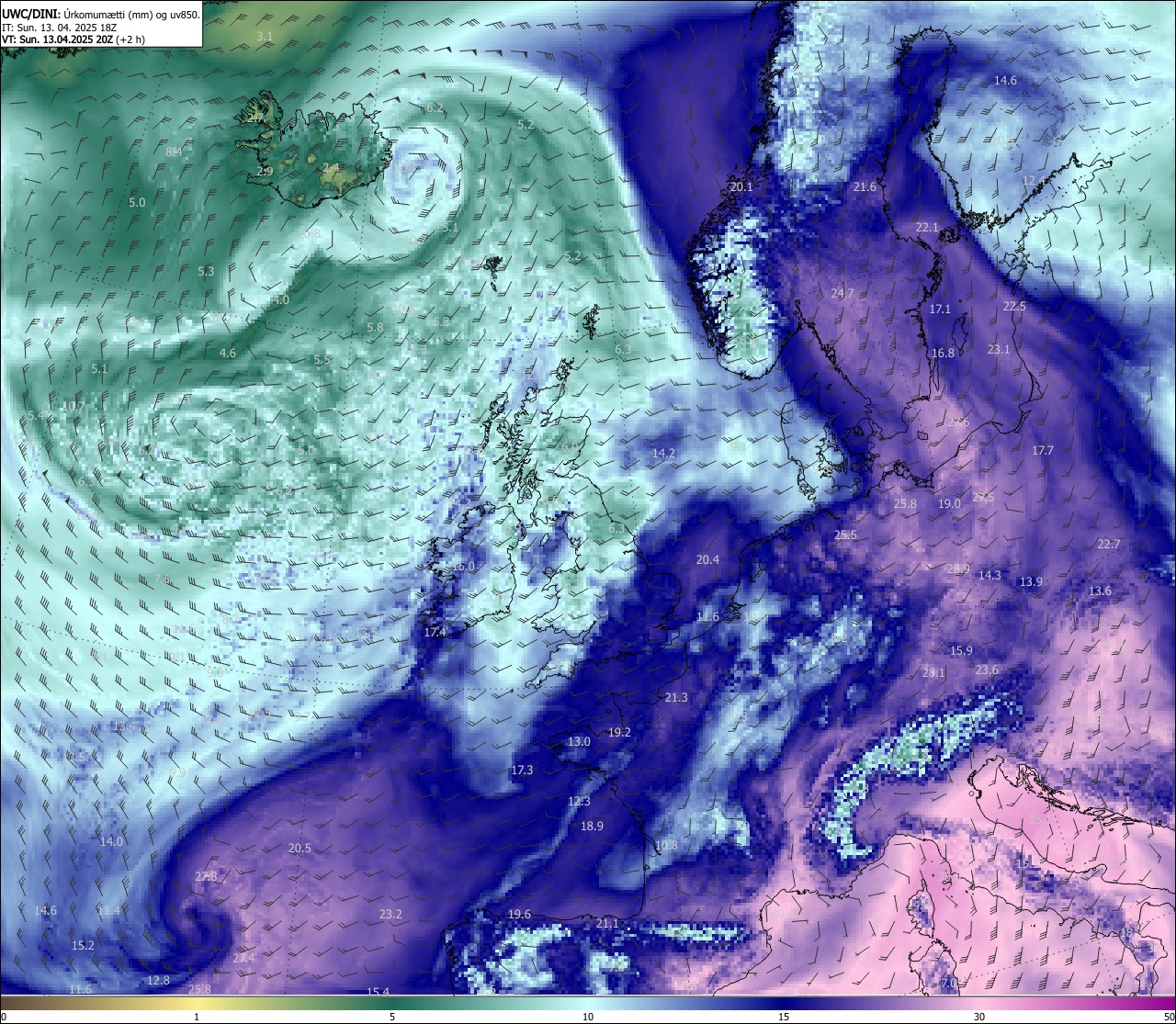The image size is (1176, 1024).
Task: Click the 5.0 value west of Iceland
Action: [x=137, y=202]
